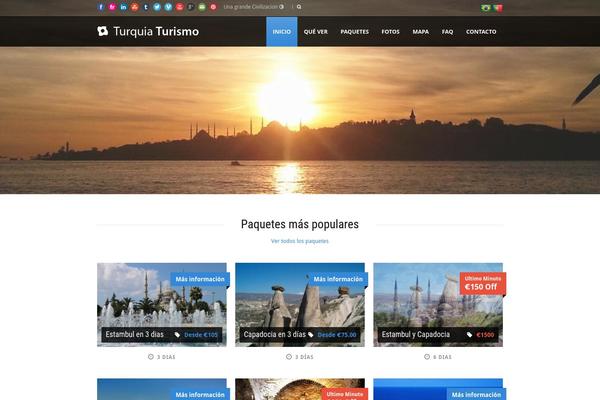Click the price tag icon on Capadocia en 3 días
600x400 pixels.
[311, 335]
